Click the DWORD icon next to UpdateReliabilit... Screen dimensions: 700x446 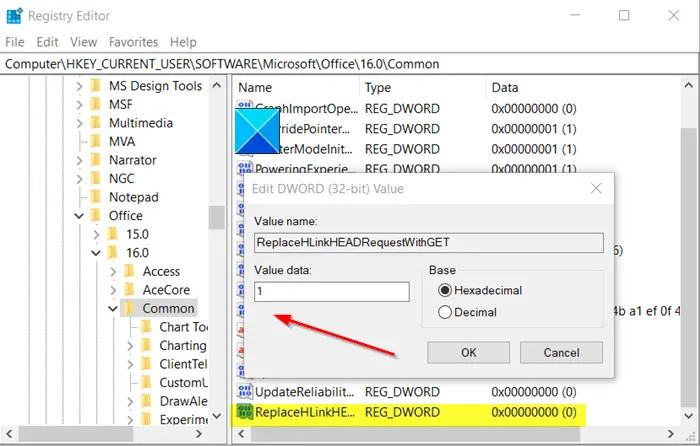coord(245,392)
